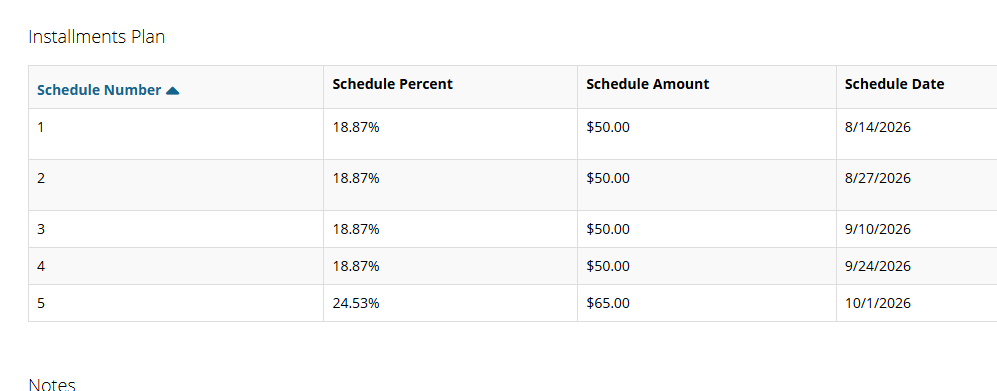Click the Schedule Percent column header
Viewport: 997px width, 391px height.
392,84
